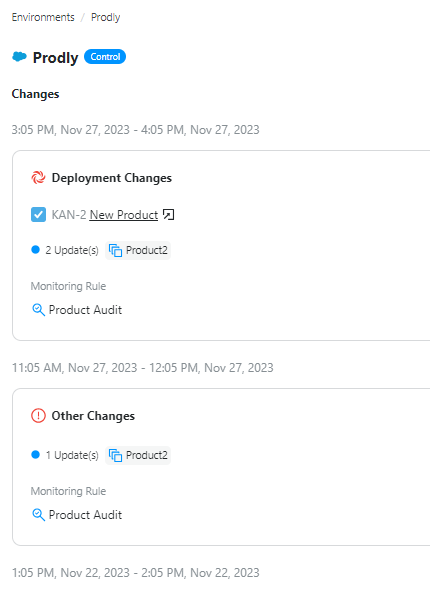Screen dimensions: 430x616
Task: Toggle the KAN-2 blue checkbox
Action: [38, 215]
